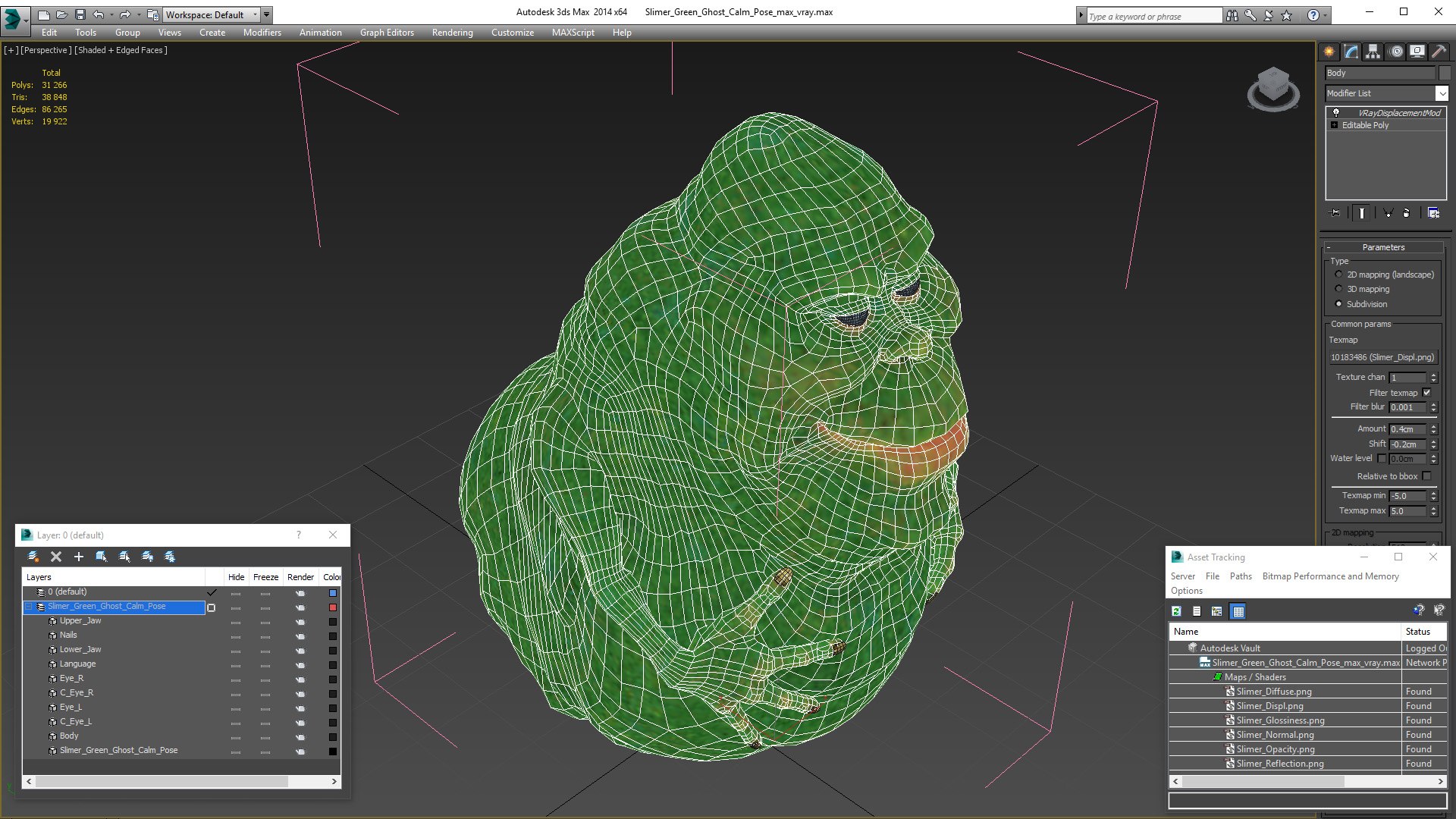Open the Workspace: Default dropdown
The height and width of the screenshot is (819, 1456).
(212, 14)
